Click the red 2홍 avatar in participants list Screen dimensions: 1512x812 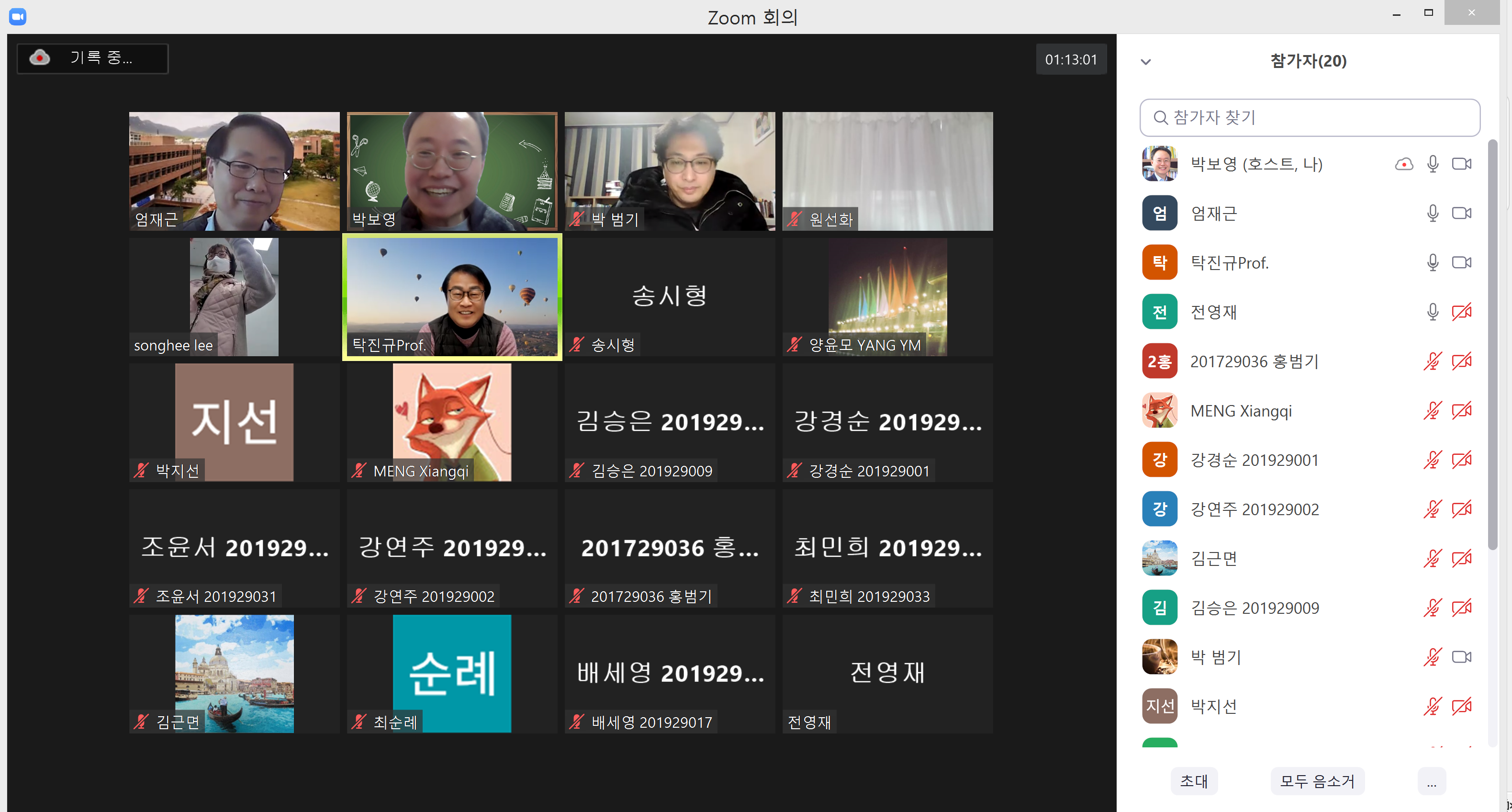click(1159, 361)
